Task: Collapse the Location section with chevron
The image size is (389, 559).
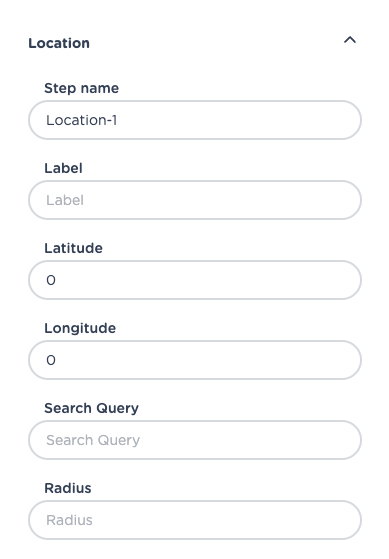Action: 350,40
